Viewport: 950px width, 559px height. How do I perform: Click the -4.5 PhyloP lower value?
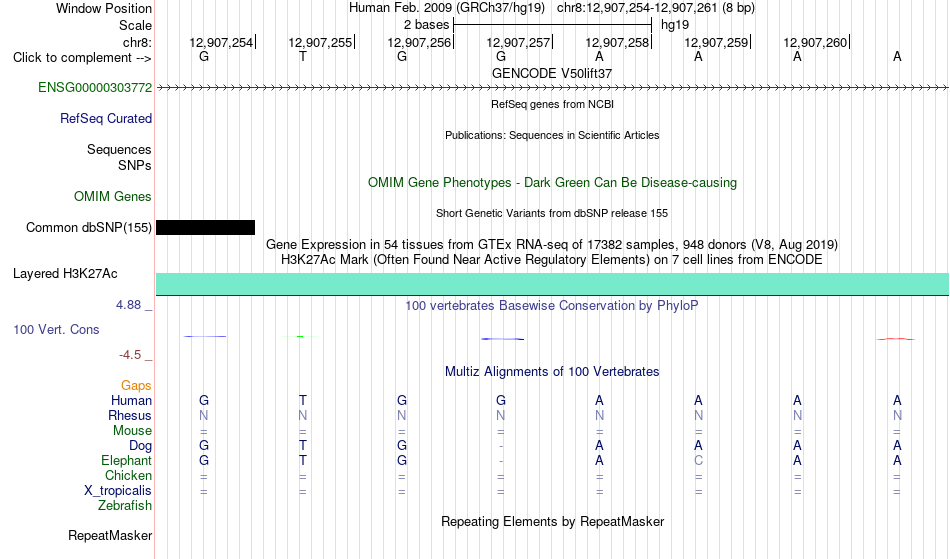tap(130, 355)
